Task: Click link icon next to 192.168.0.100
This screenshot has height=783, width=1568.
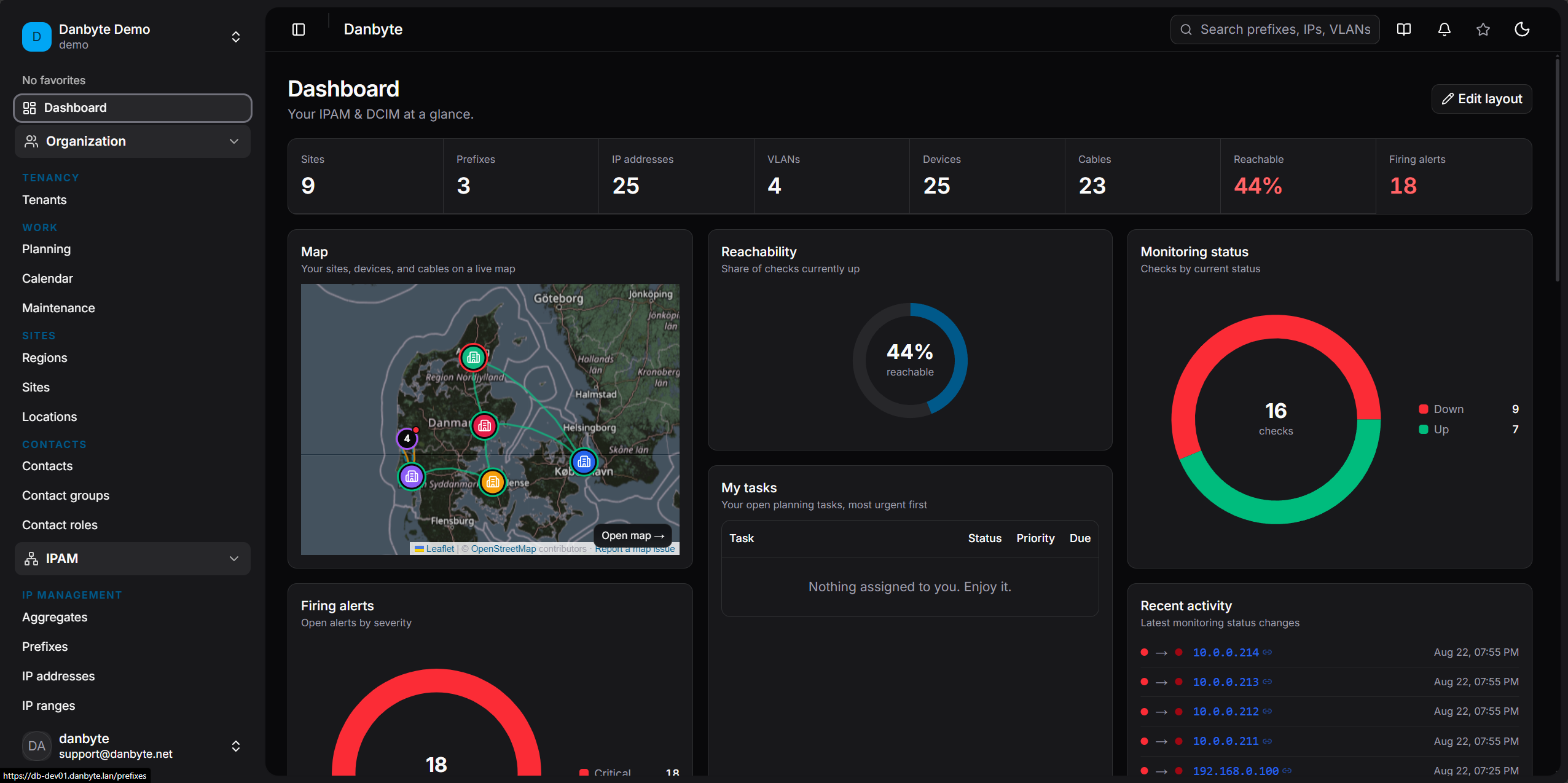Action: click(1287, 771)
